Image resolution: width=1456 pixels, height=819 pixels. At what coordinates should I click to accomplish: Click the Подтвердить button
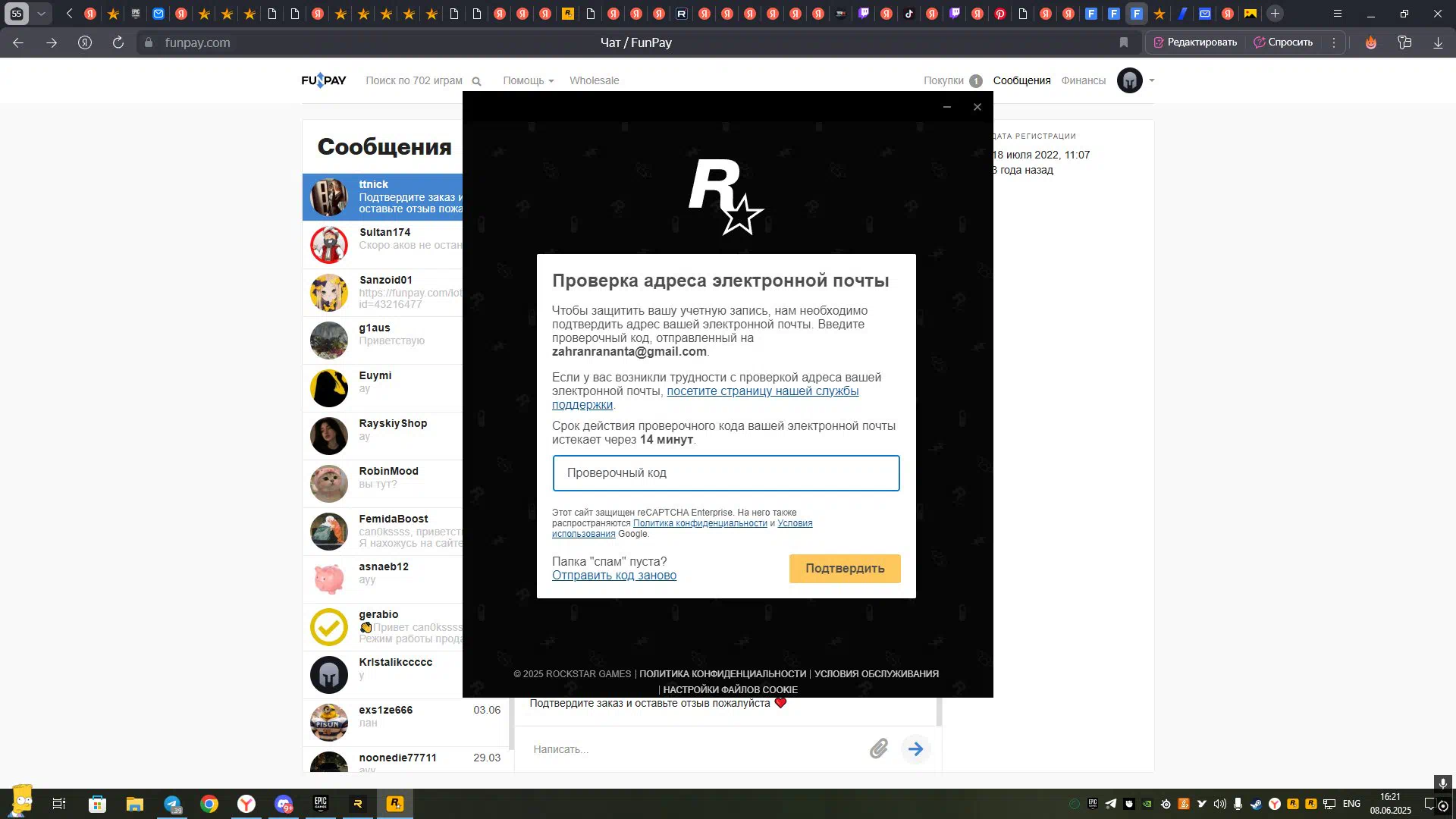click(x=845, y=569)
